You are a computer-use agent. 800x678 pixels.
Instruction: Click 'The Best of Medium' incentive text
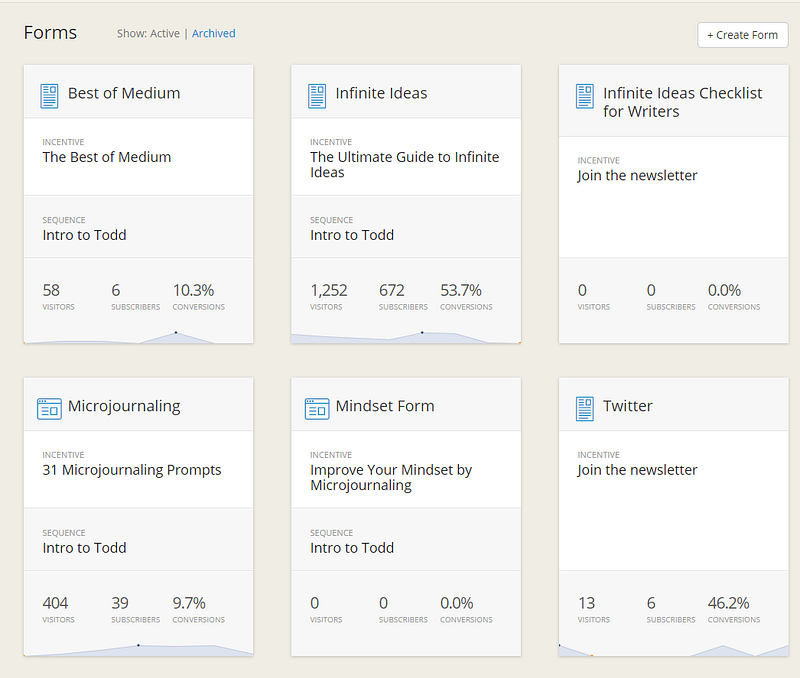tap(107, 157)
